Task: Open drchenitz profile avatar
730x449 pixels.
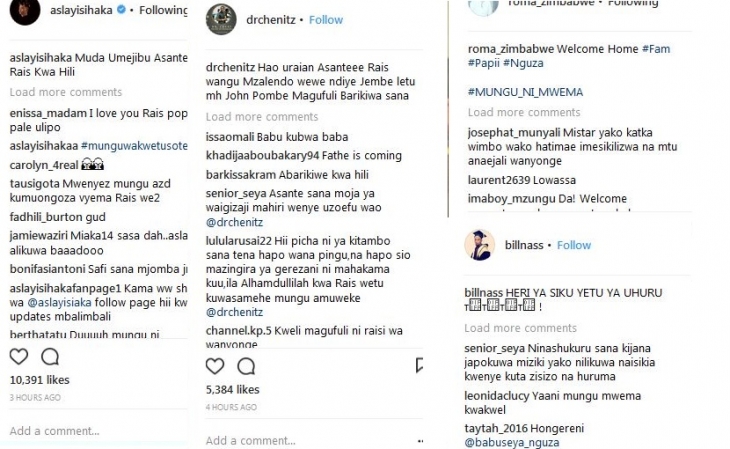Action: coord(221,20)
